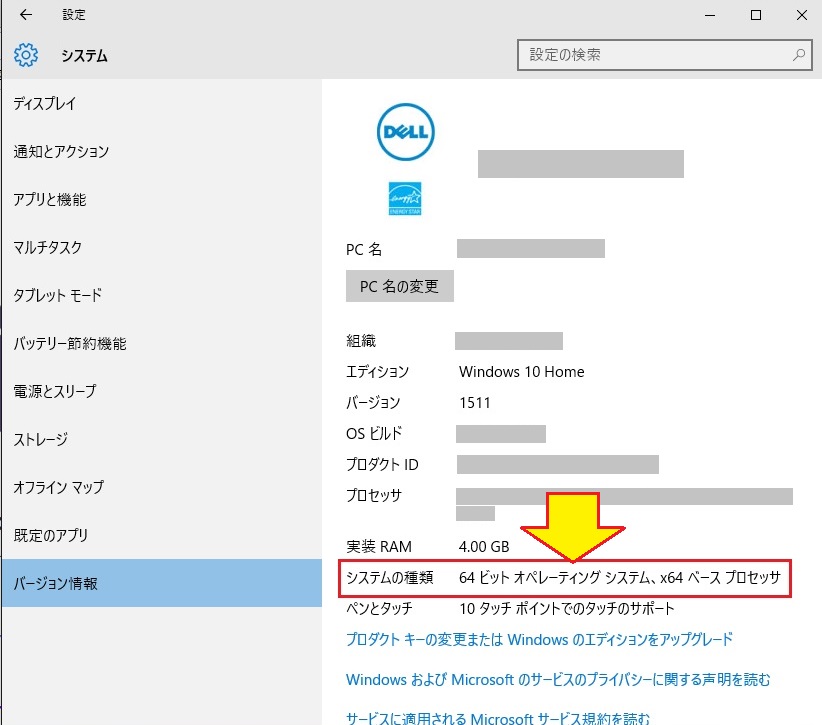Click the システム gear icon
The image size is (822, 725).
pyautogui.click(x=26, y=55)
